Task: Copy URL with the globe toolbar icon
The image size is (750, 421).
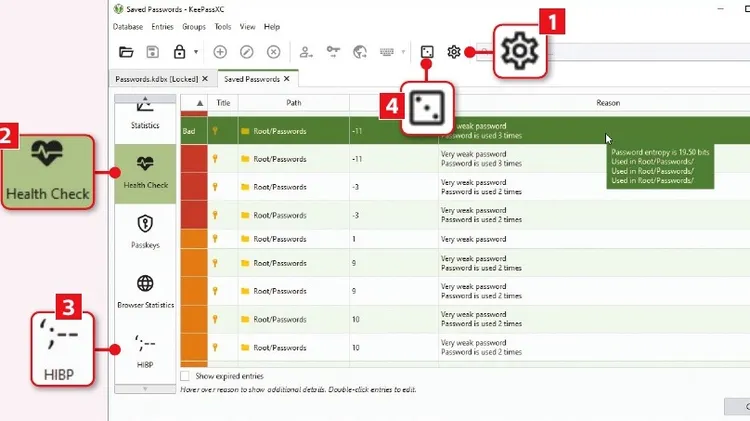Action: click(360, 52)
